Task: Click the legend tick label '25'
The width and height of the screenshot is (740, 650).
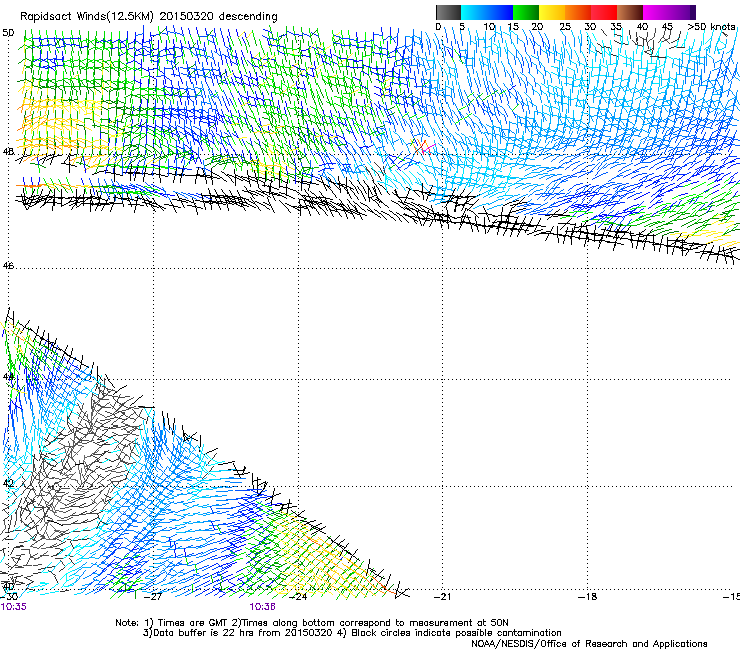Action: click(x=565, y=26)
